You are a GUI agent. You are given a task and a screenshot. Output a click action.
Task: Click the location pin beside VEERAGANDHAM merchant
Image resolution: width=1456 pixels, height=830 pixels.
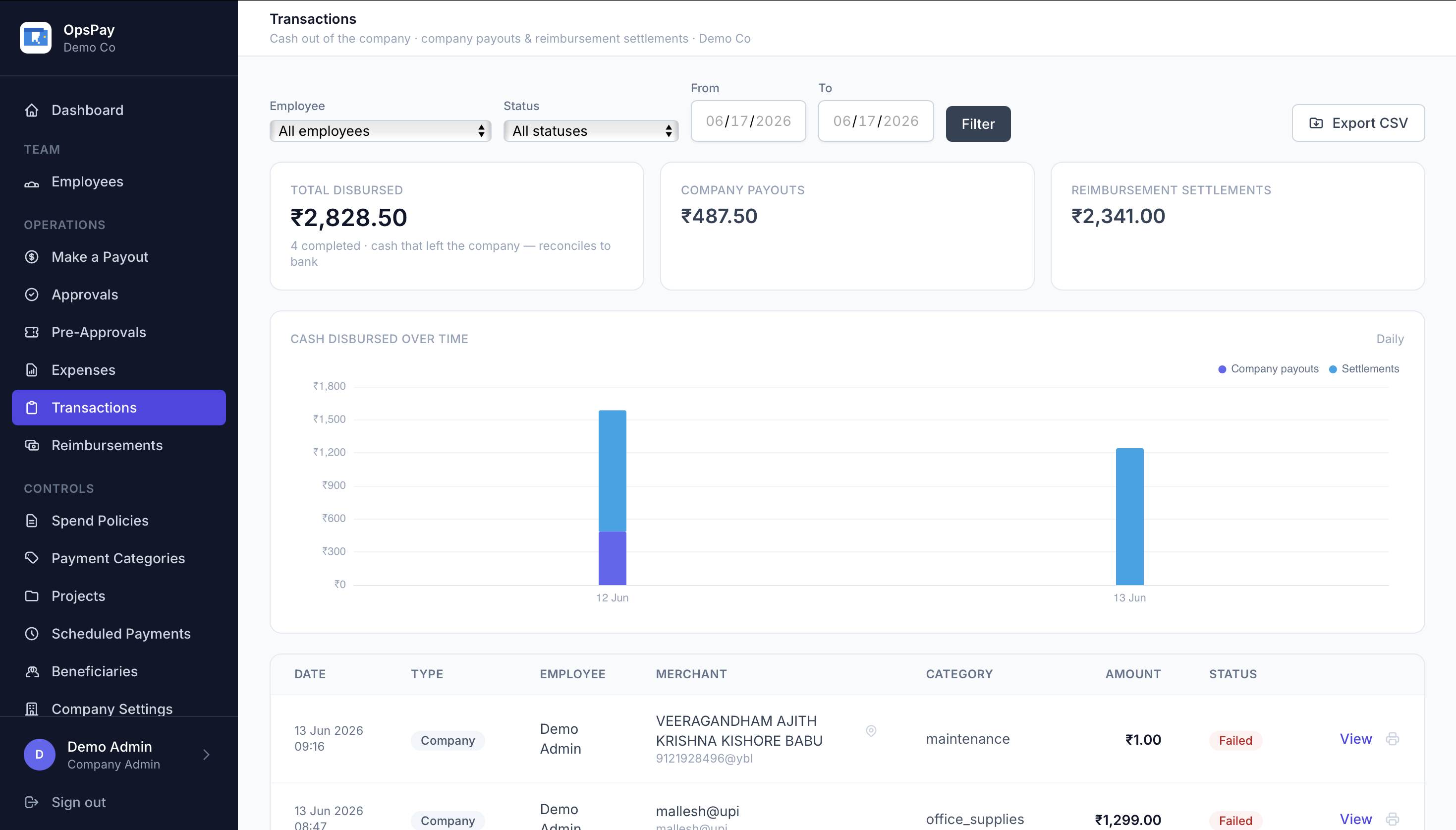tap(871, 731)
